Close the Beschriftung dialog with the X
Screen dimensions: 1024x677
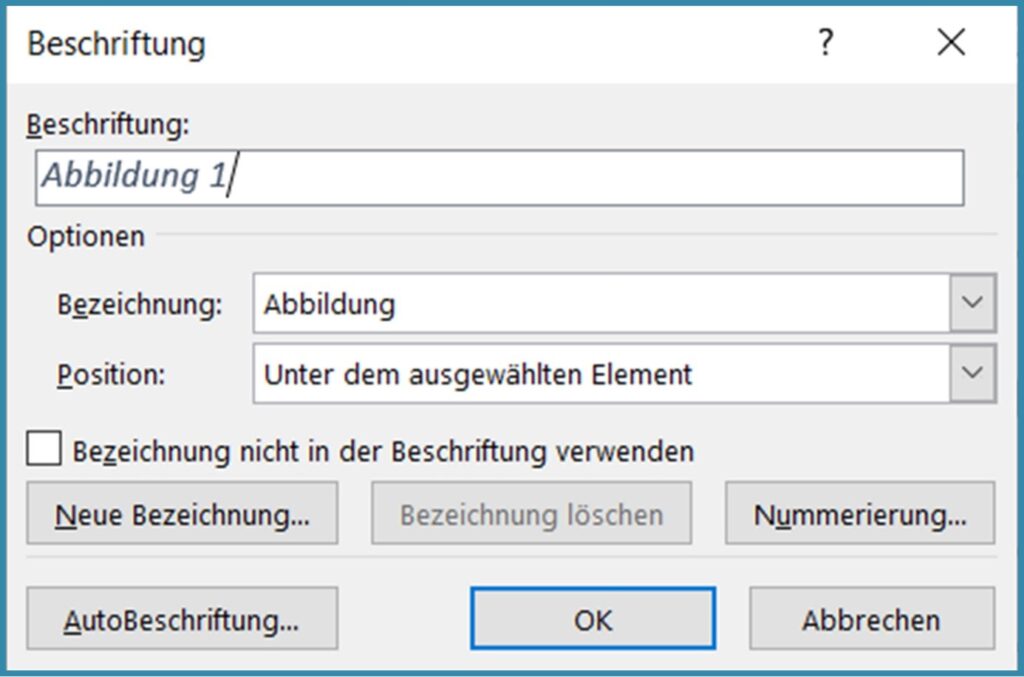tap(950, 43)
